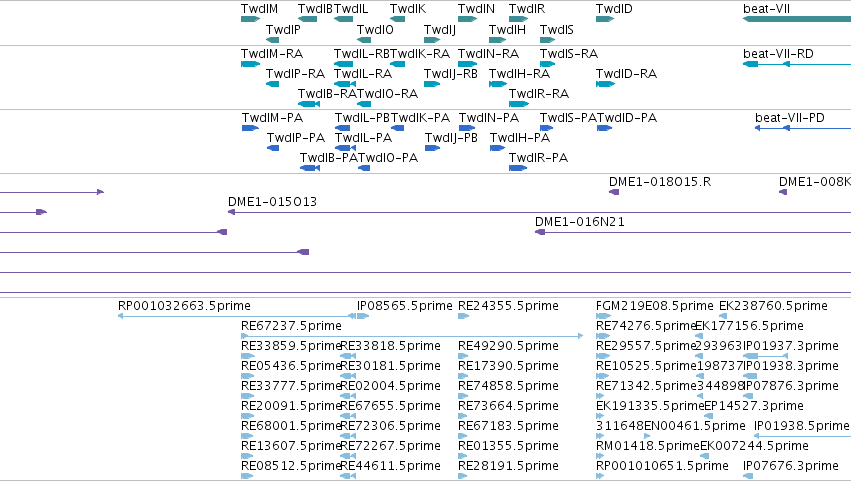This screenshot has width=851, height=481.
Task: Click the TwdlL-PA protein label
Action: 363,138
